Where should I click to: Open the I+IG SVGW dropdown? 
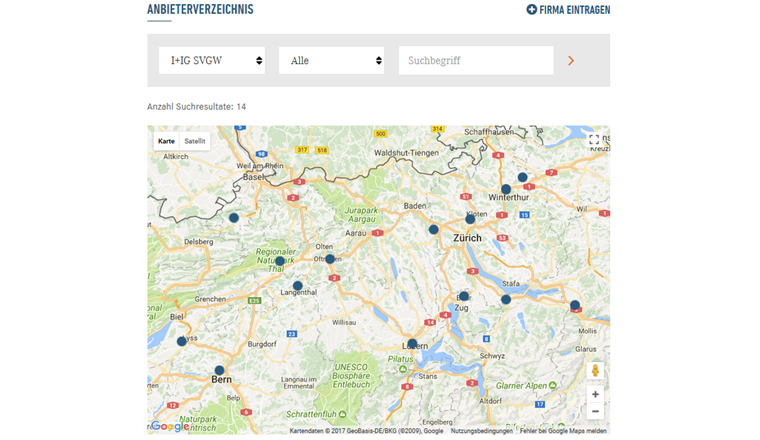click(x=212, y=60)
